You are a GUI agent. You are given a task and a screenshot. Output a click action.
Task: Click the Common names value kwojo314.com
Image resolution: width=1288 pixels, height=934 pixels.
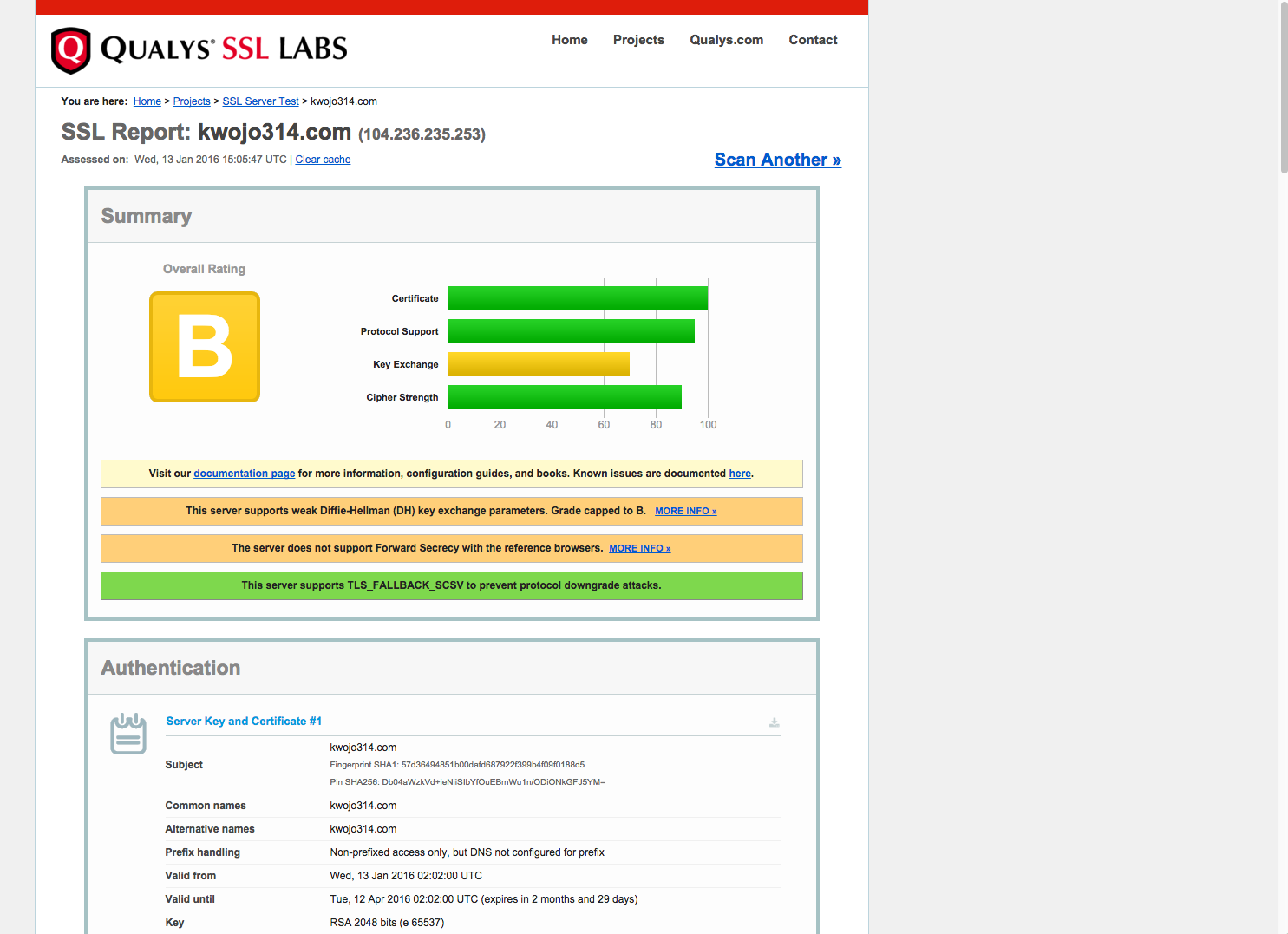363,806
